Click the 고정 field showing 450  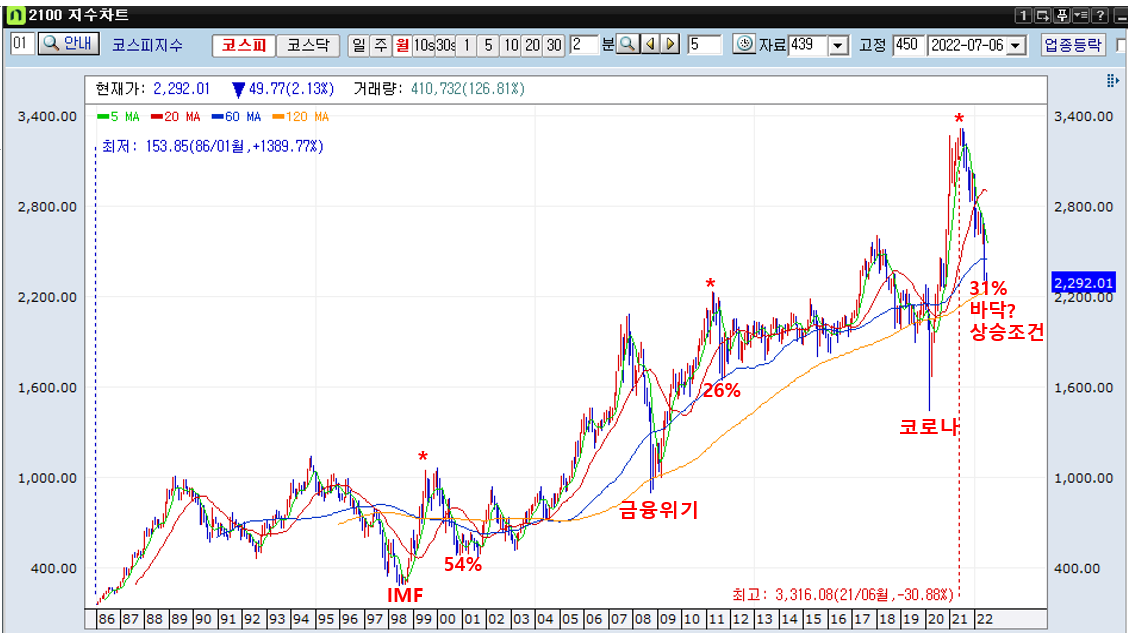(x=908, y=45)
